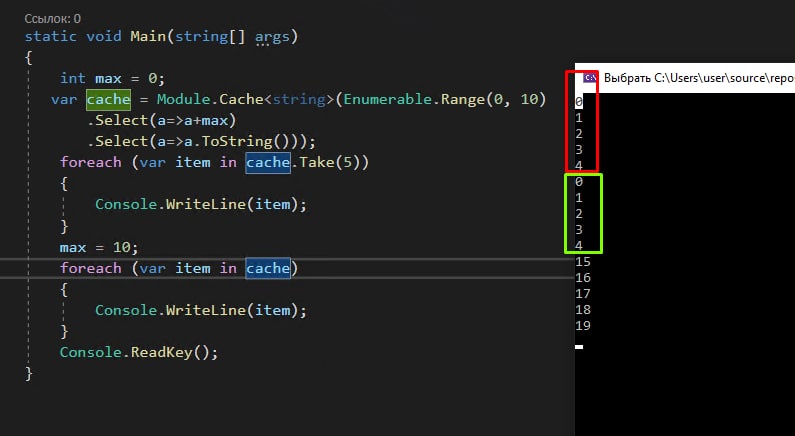The height and width of the screenshot is (436, 795).
Task: Click 'cache' in the second foreach loop
Action: pyautogui.click(x=268, y=268)
